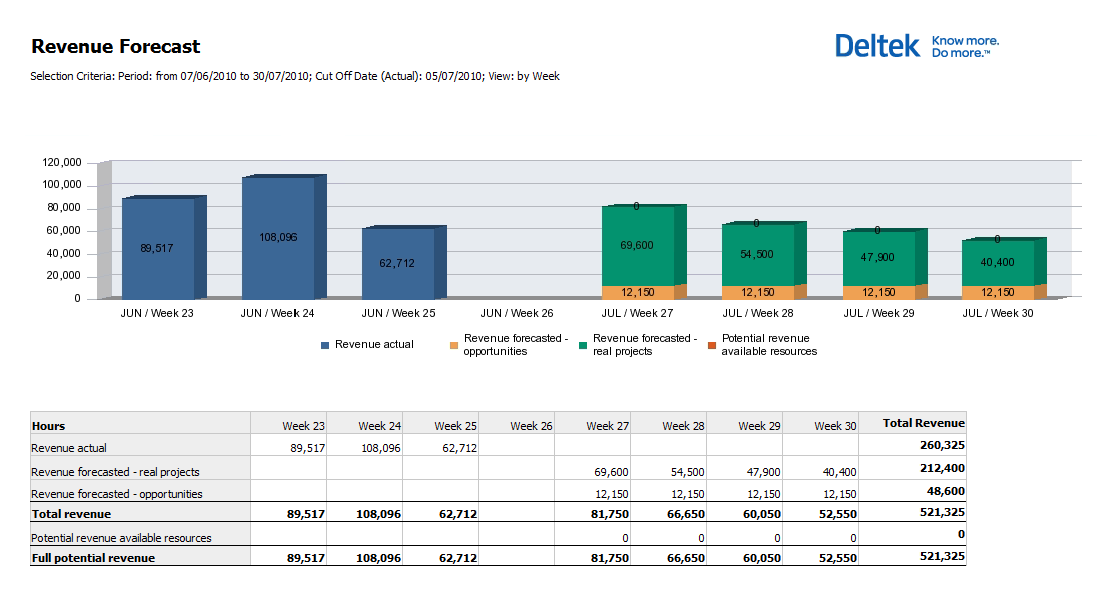
Task: Select the Full potential revenue row label
Action: (93, 558)
